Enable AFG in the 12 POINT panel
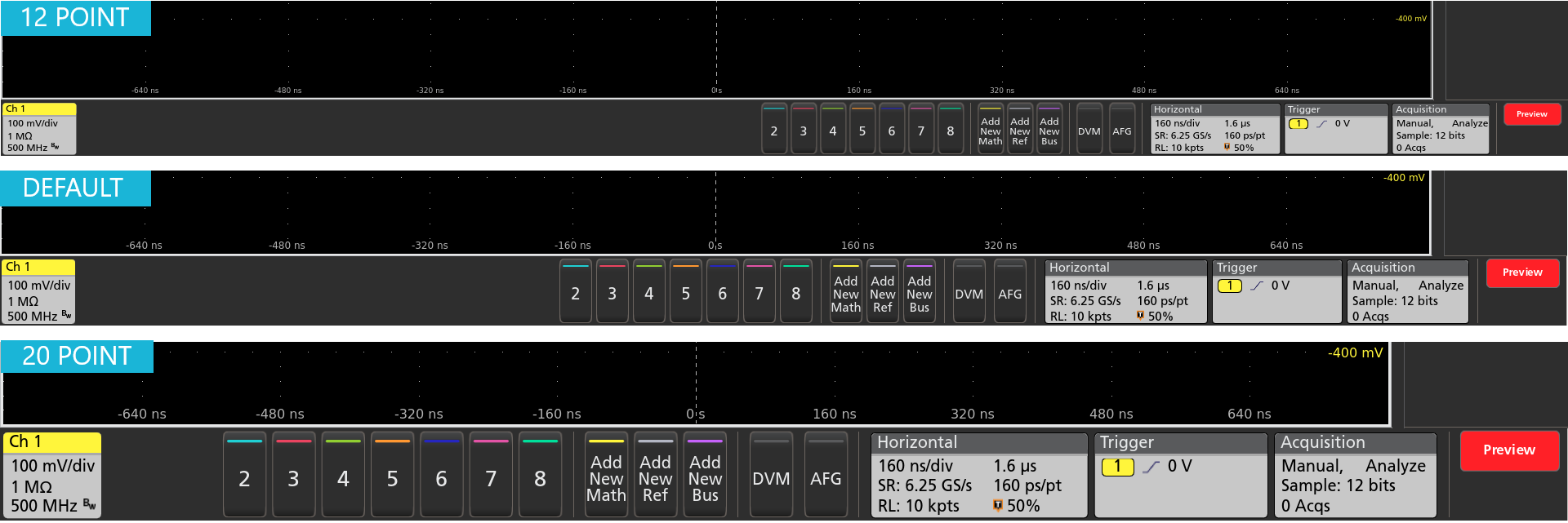 (1122, 129)
